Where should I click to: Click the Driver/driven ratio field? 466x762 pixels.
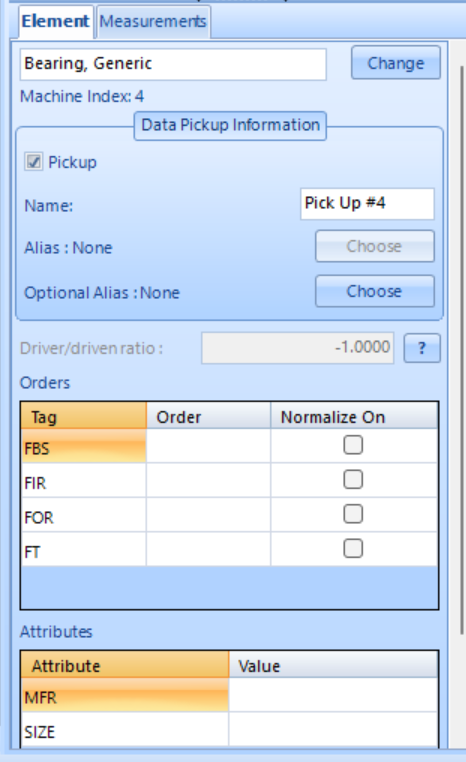(297, 348)
